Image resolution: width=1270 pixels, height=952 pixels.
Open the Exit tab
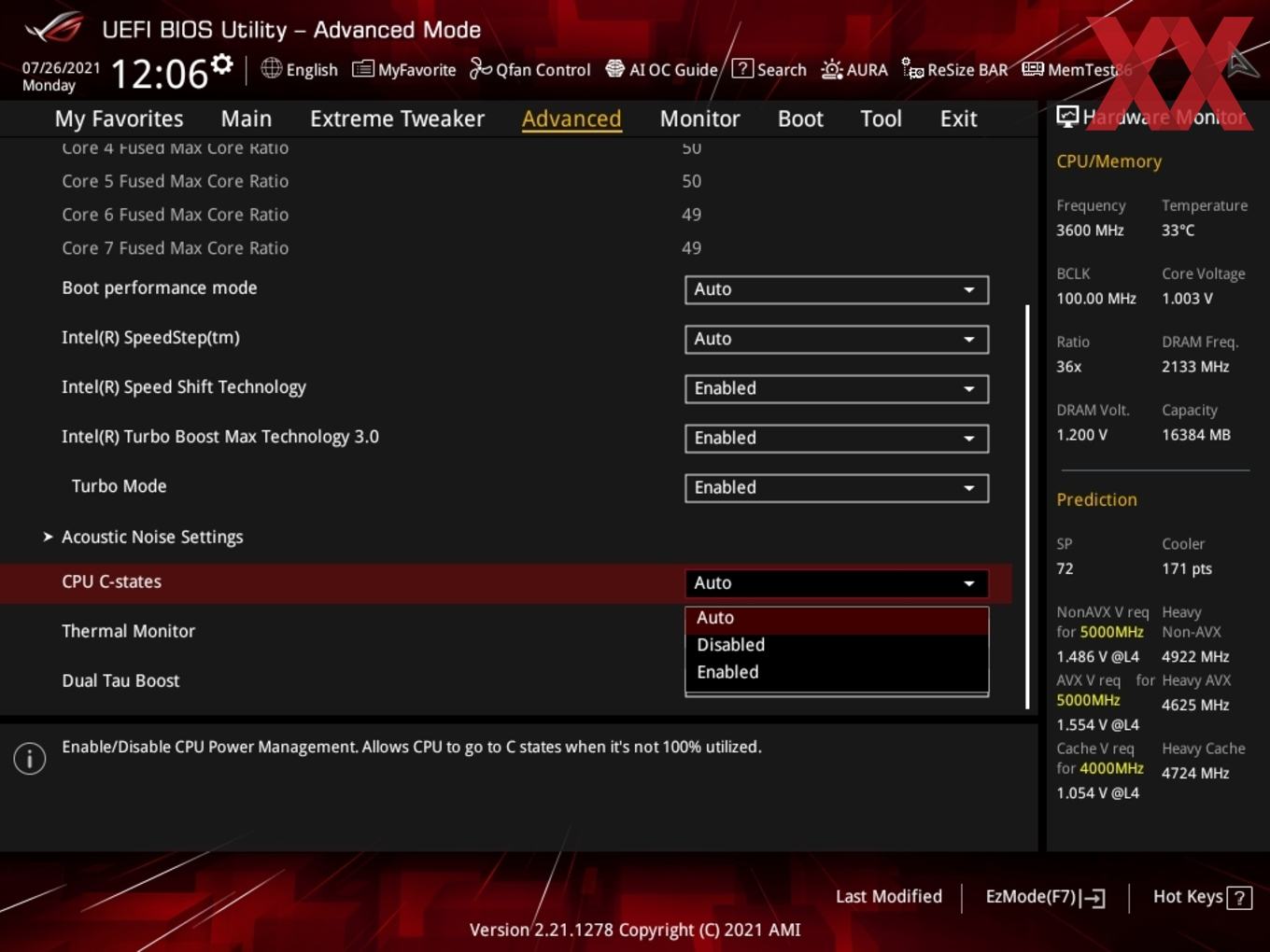pyautogui.click(x=958, y=119)
